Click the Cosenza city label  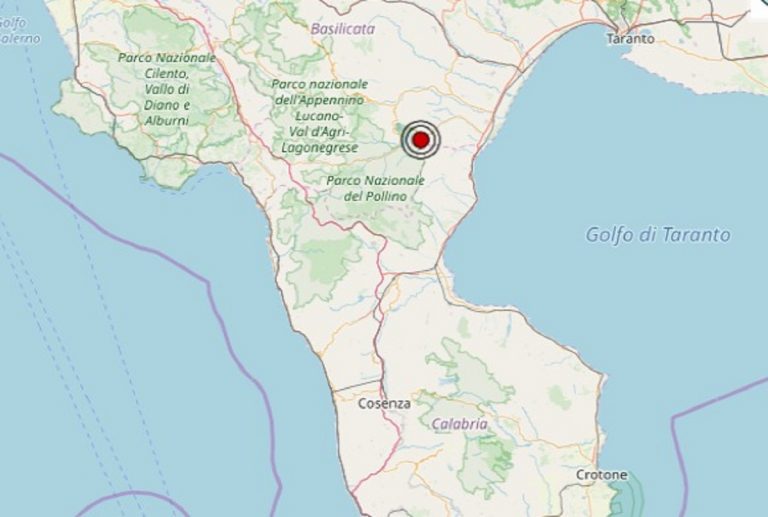tap(384, 404)
